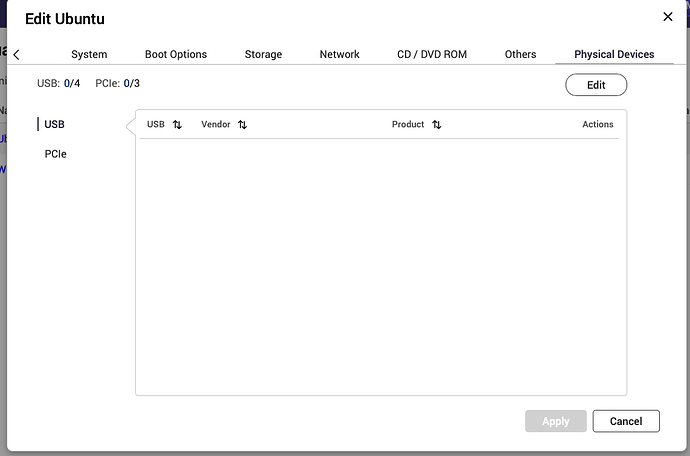
Task: Open the CD / DVD ROM tab
Action: [x=432, y=54]
